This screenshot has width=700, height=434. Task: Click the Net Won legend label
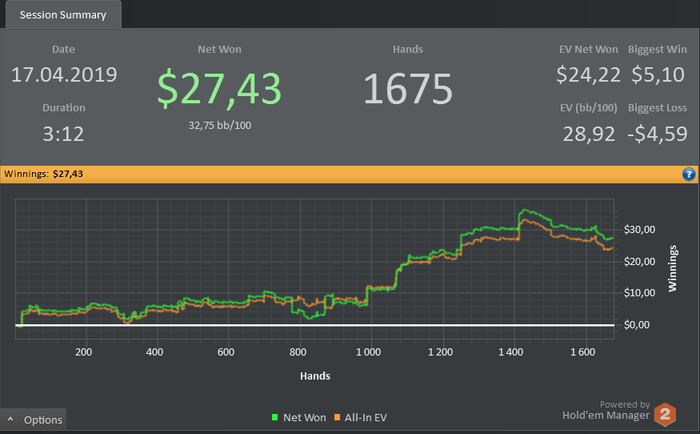pos(304,417)
